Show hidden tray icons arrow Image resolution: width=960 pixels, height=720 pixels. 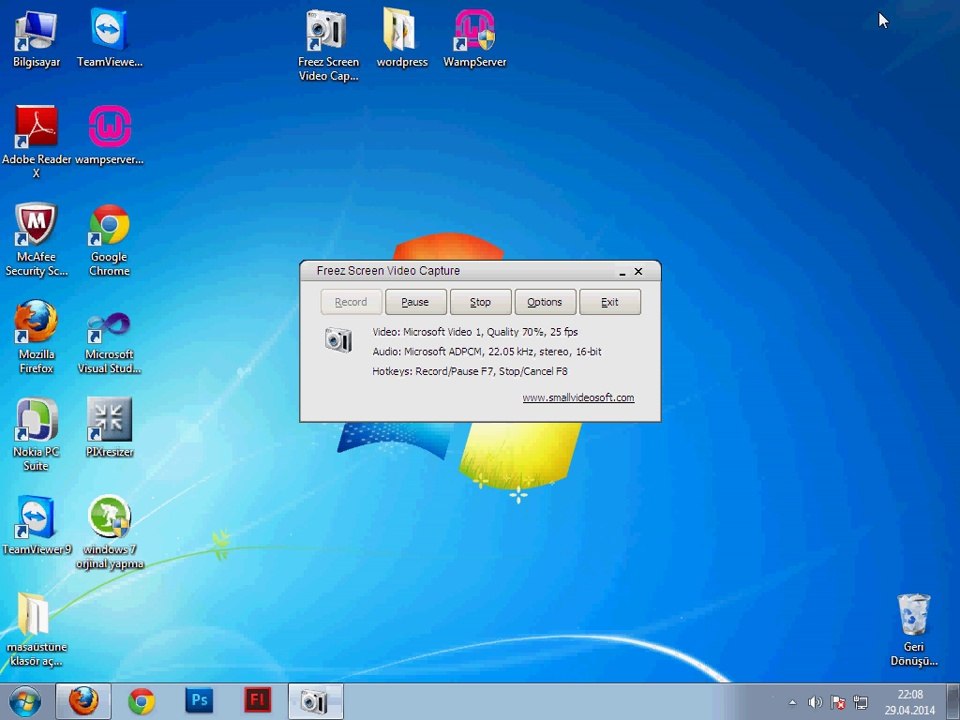pyautogui.click(x=793, y=702)
